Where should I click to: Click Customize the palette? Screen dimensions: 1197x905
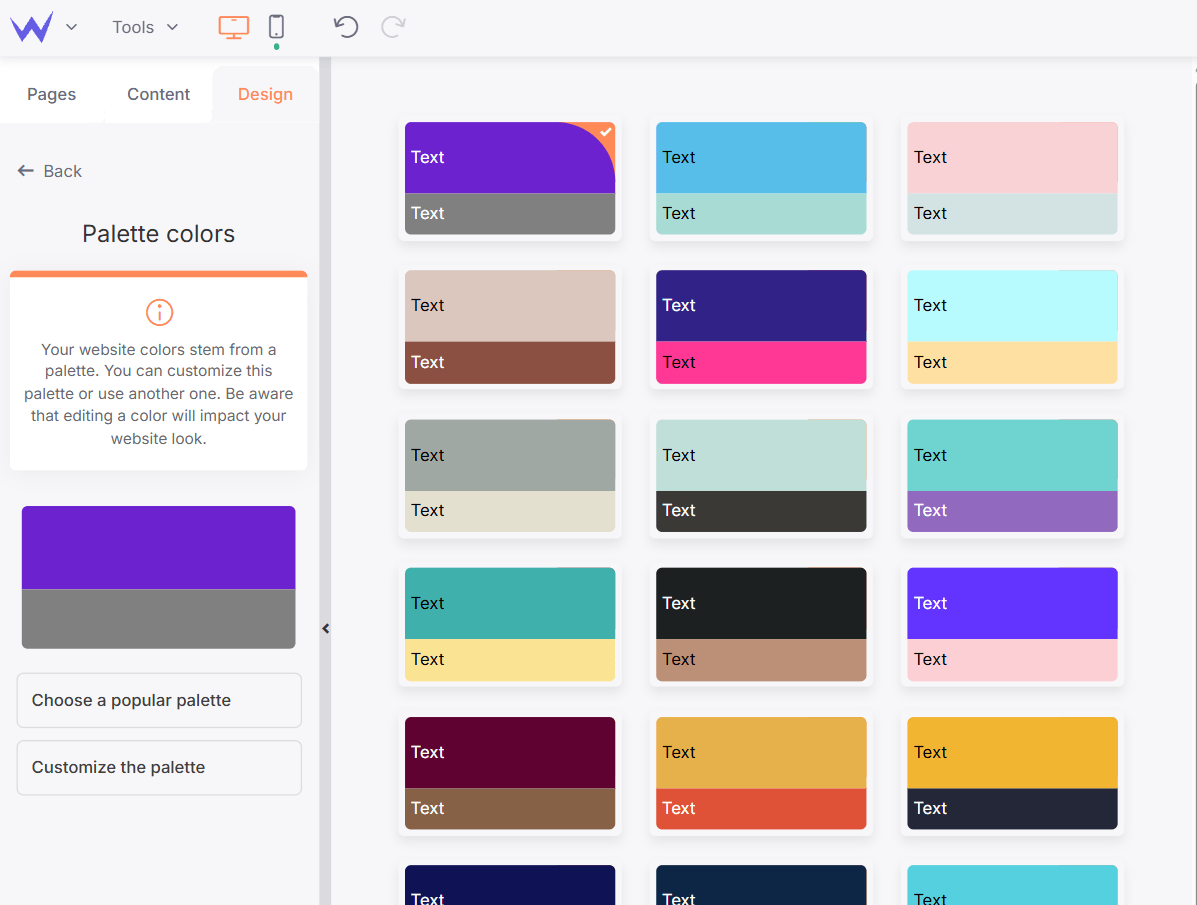pyautogui.click(x=160, y=768)
